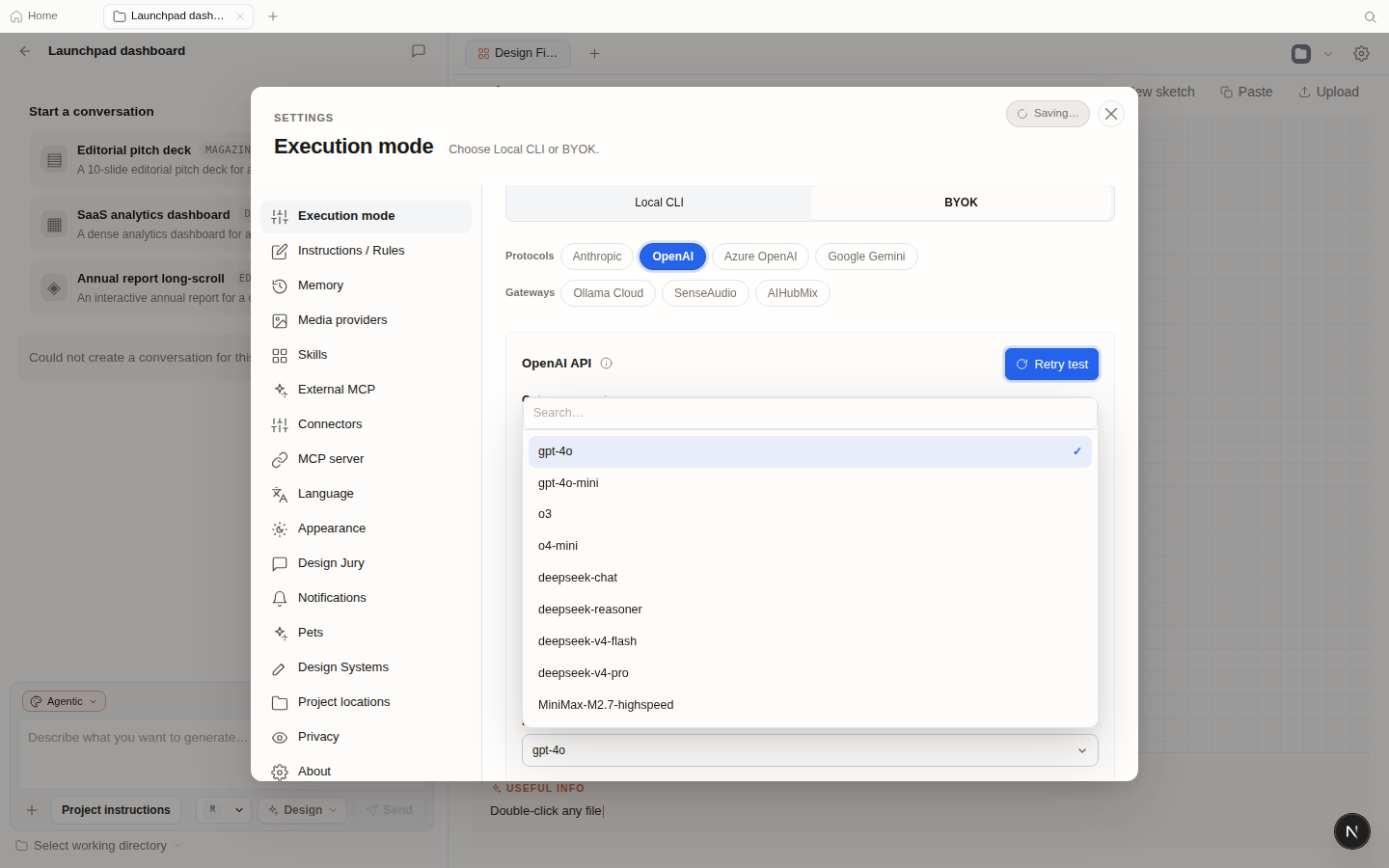The width and height of the screenshot is (1389, 868).
Task: Click the Design Systems pencil icon
Action: 280,668
